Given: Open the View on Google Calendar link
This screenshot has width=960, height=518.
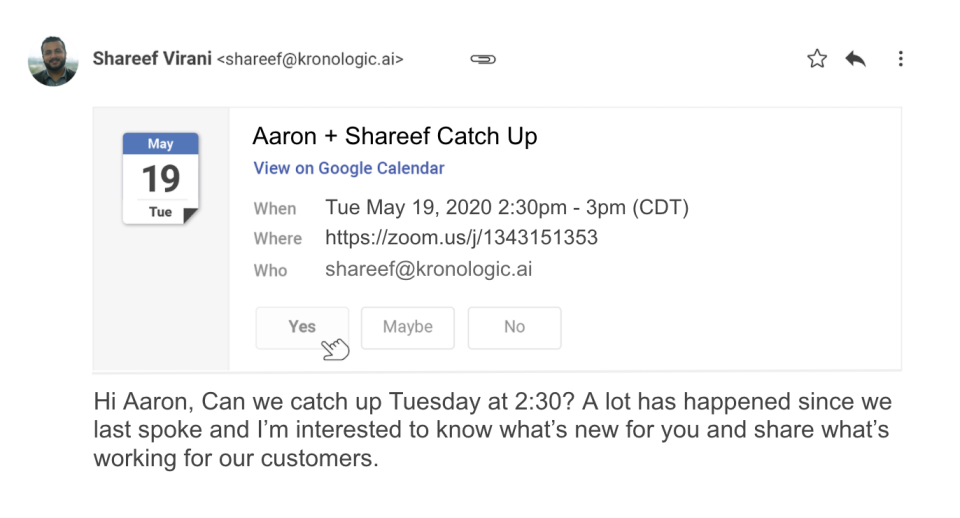Looking at the screenshot, I should coord(349,168).
